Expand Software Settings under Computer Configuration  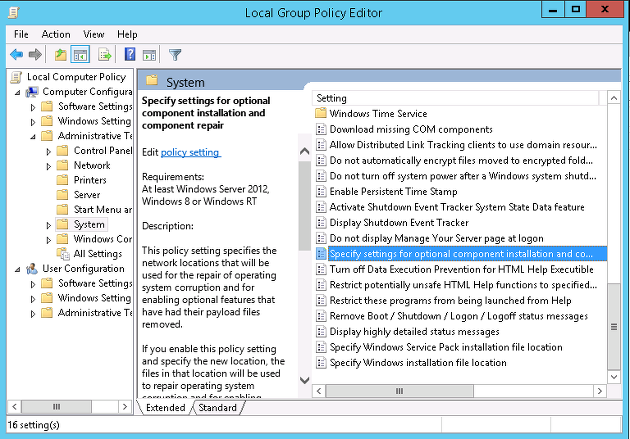click(x=33, y=107)
